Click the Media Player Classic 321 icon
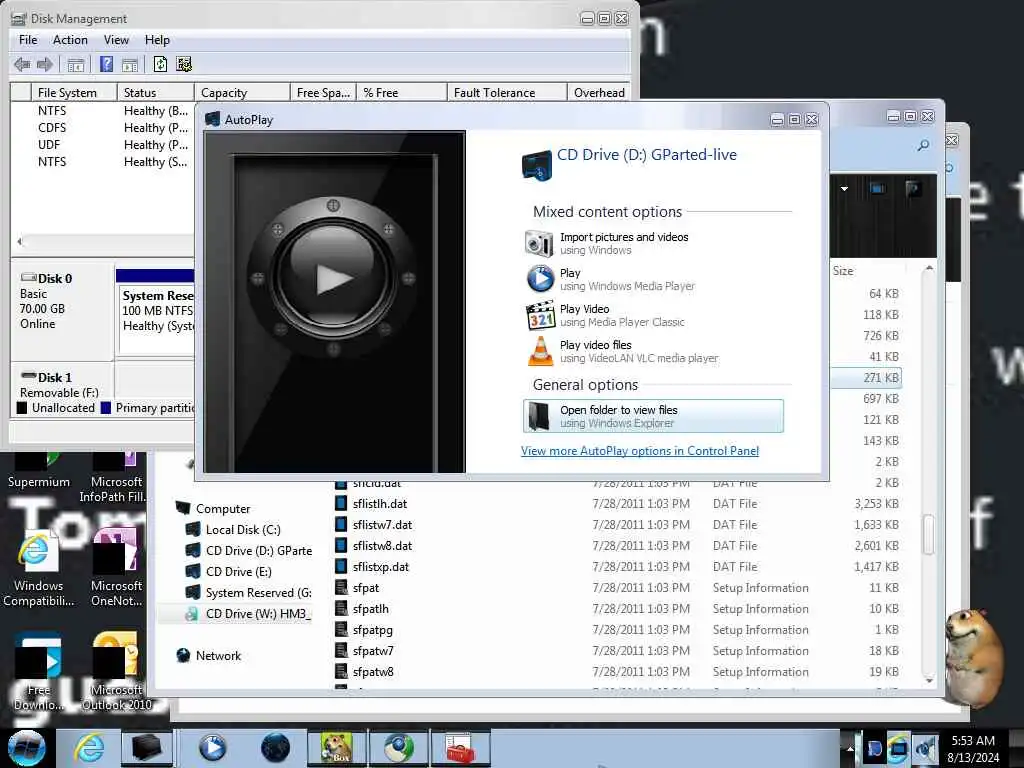This screenshot has width=1024, height=768. [x=540, y=315]
